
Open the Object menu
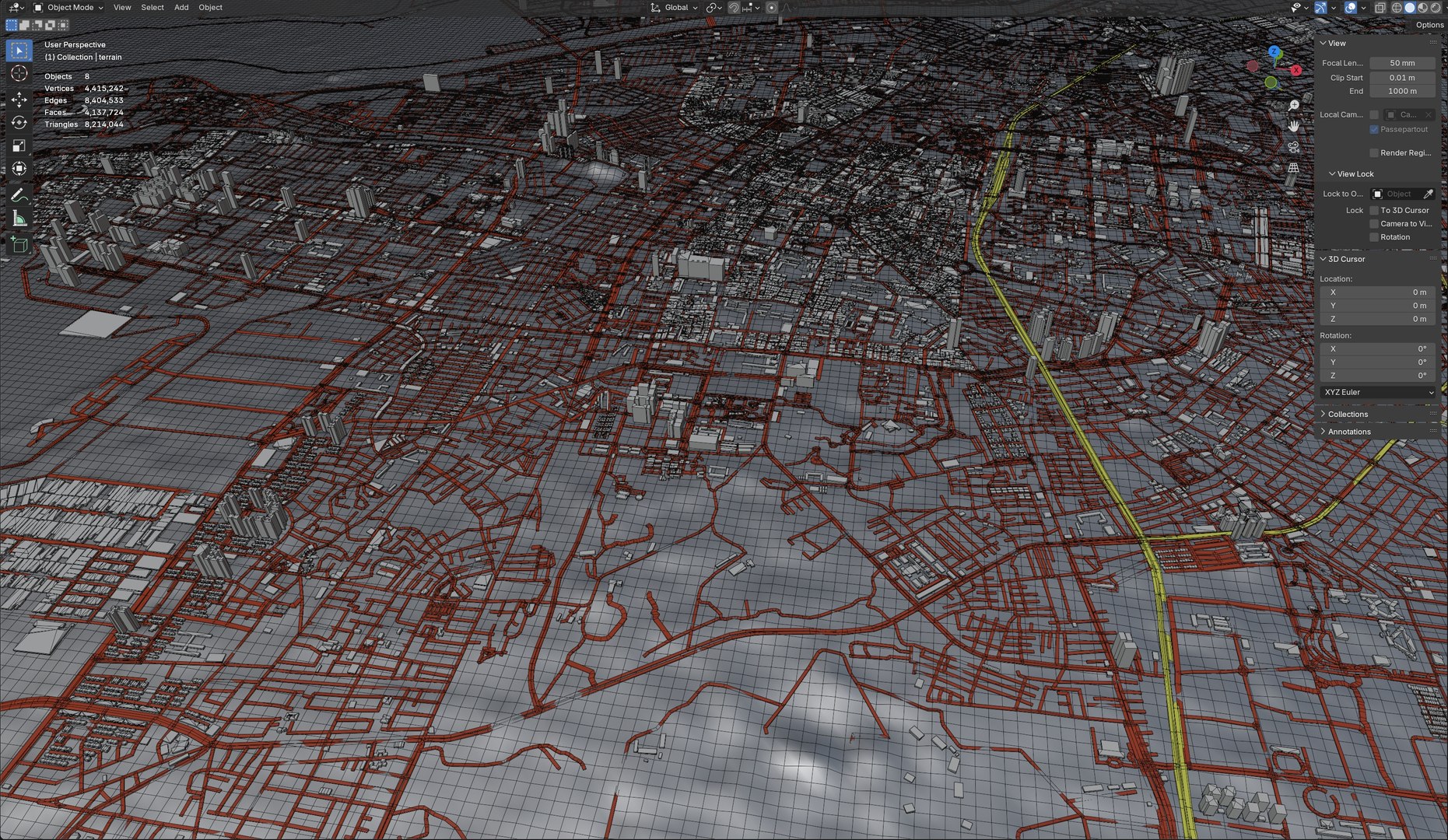[x=210, y=8]
